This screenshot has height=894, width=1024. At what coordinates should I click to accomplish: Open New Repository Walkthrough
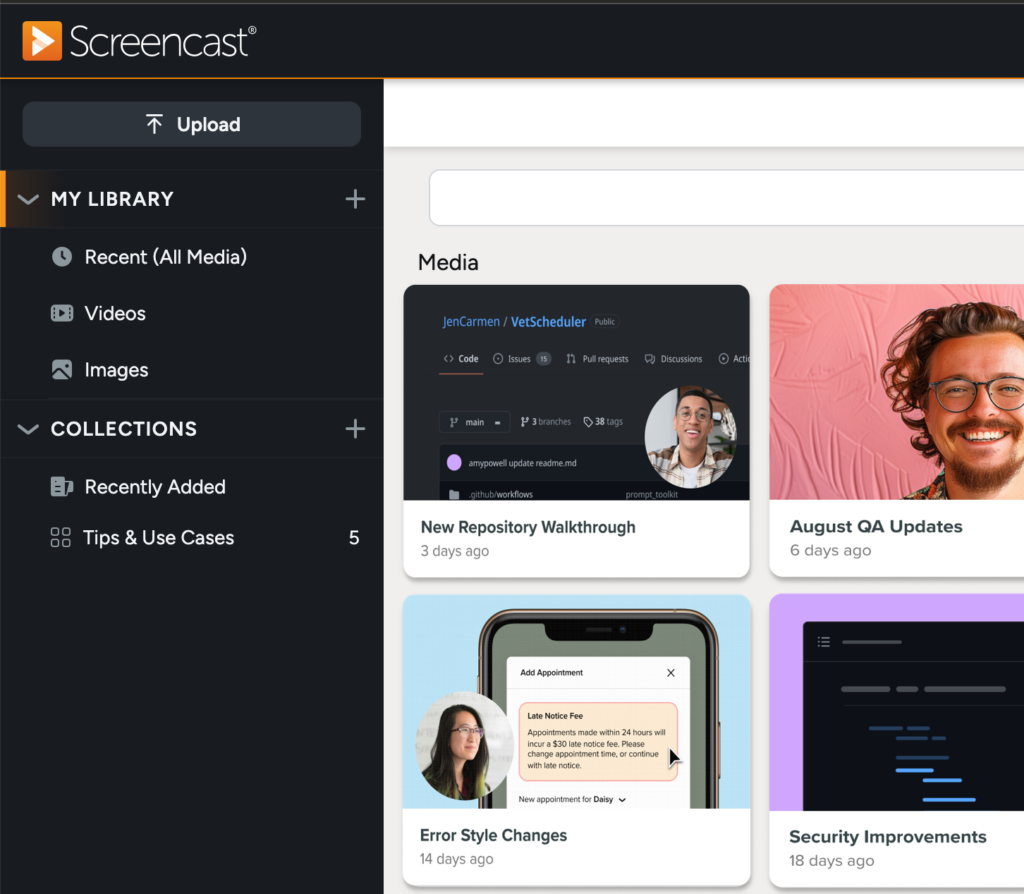576,392
